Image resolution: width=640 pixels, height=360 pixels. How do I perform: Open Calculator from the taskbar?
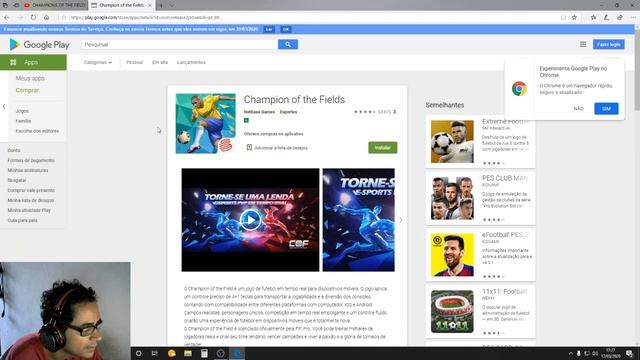point(204,353)
